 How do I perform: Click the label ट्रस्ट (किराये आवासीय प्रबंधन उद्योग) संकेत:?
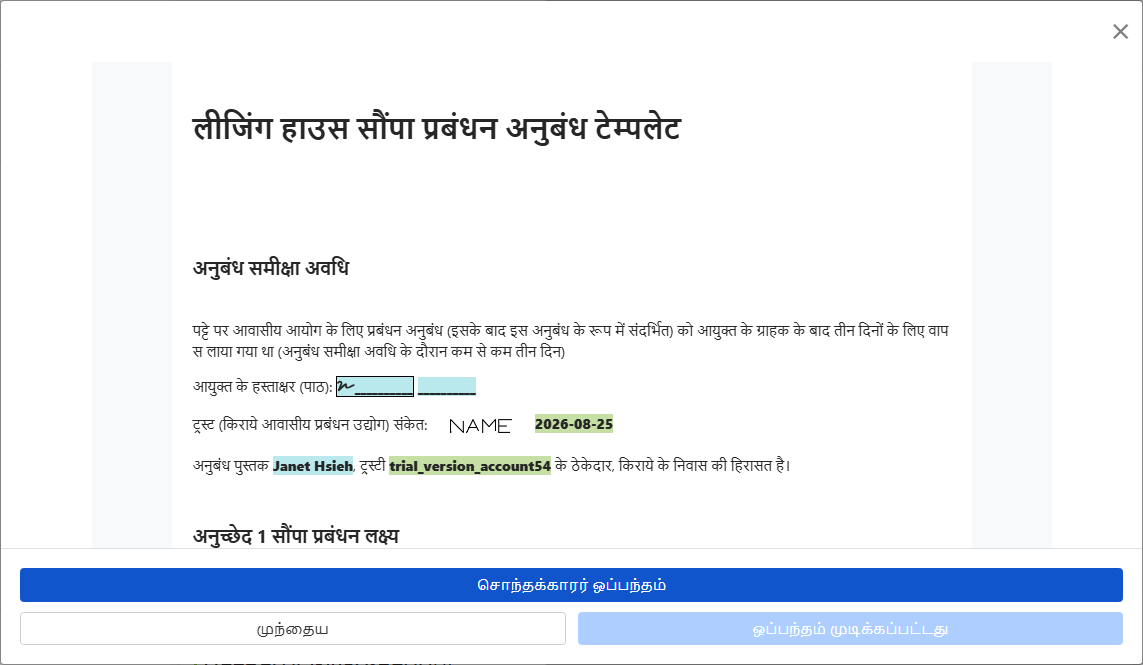[x=310, y=424]
